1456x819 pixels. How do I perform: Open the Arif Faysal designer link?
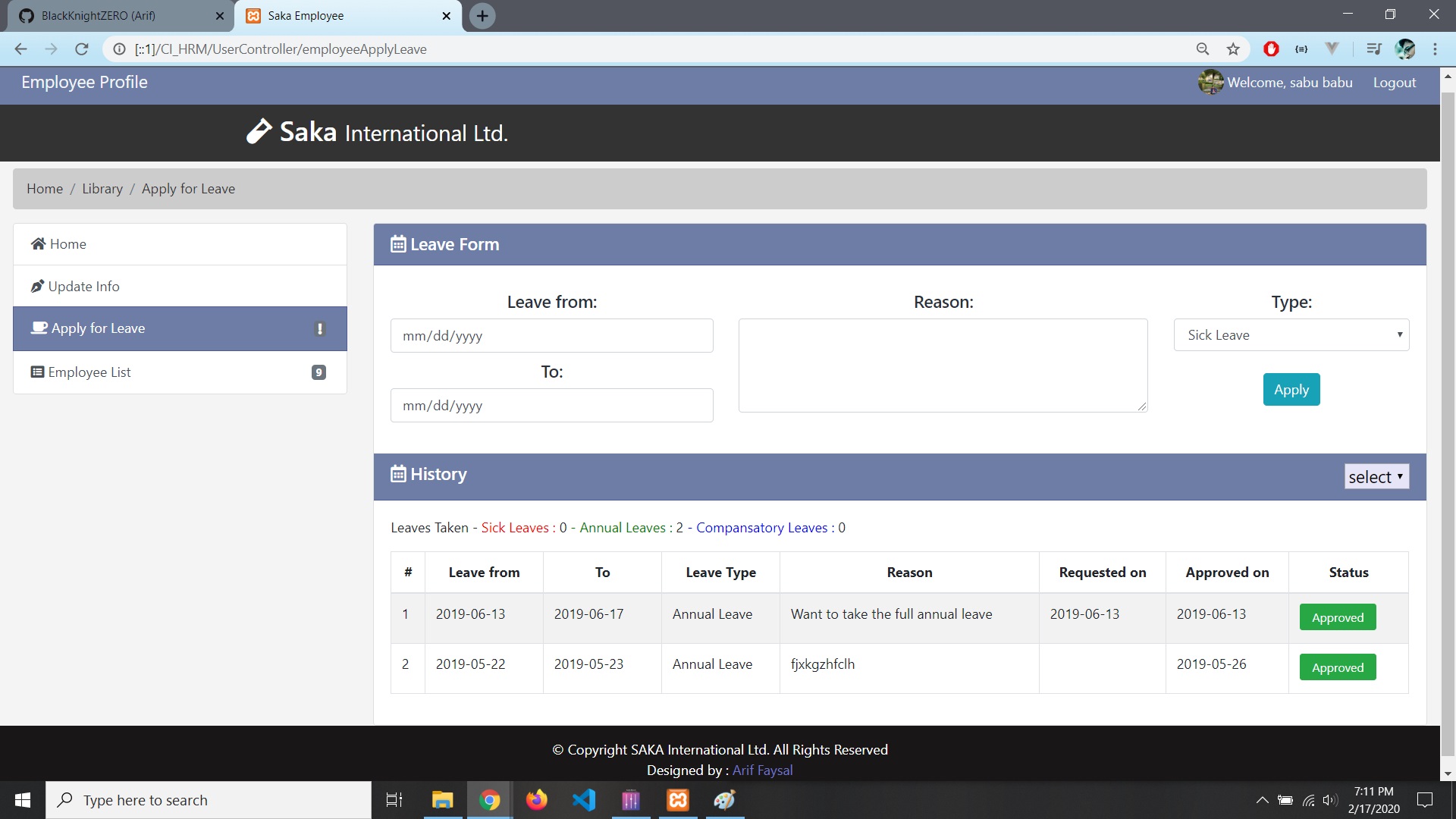pos(762,770)
